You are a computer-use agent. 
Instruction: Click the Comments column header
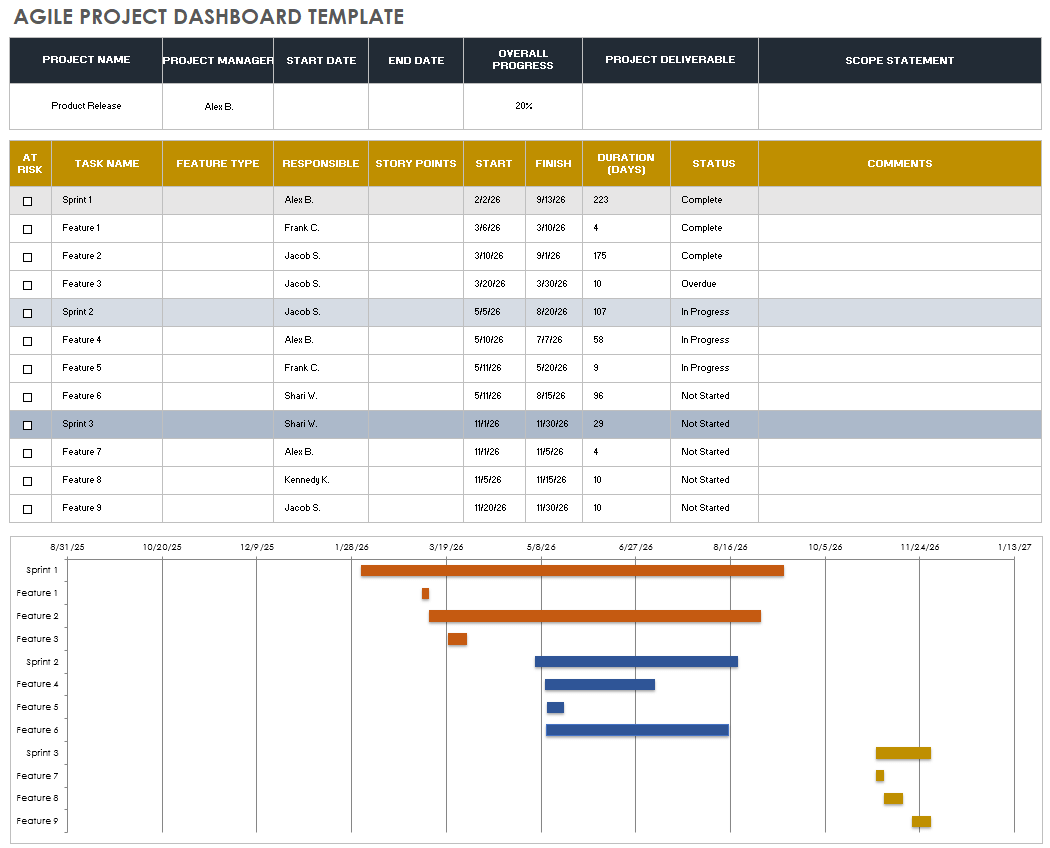pos(899,163)
